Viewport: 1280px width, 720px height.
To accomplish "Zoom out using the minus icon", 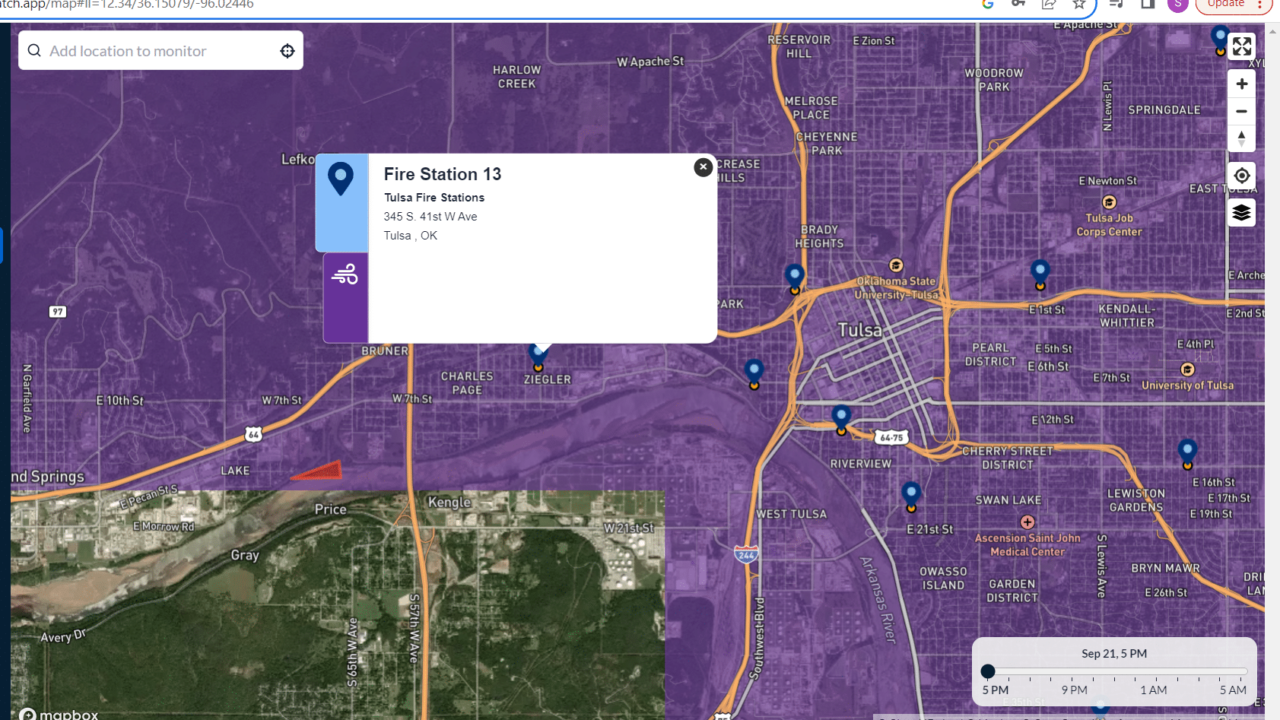I will (x=1241, y=111).
